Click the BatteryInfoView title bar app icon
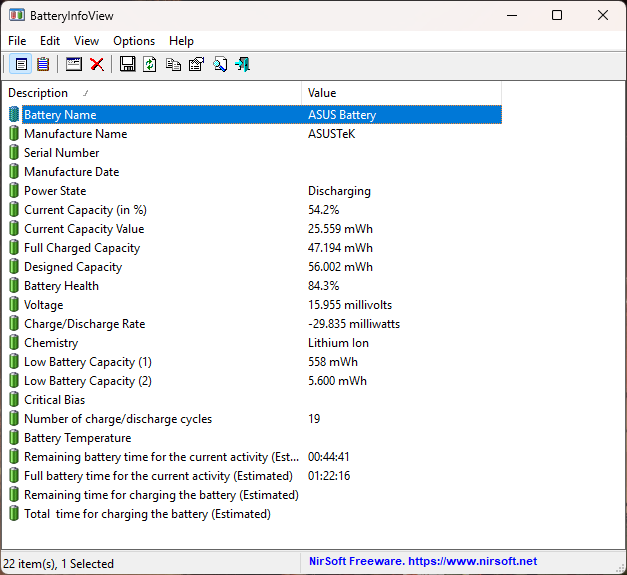The width and height of the screenshot is (627, 575). pos(16,15)
